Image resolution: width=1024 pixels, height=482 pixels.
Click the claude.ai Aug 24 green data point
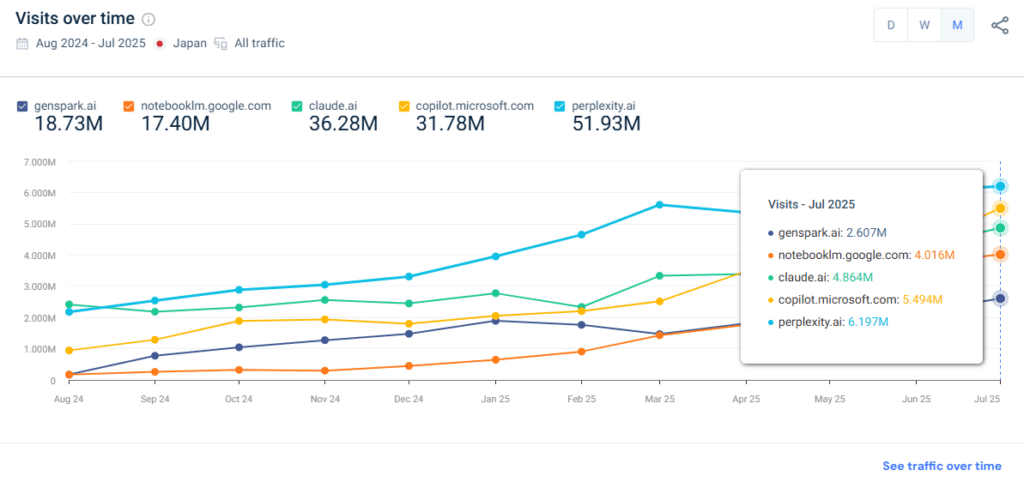pyautogui.click(x=69, y=304)
